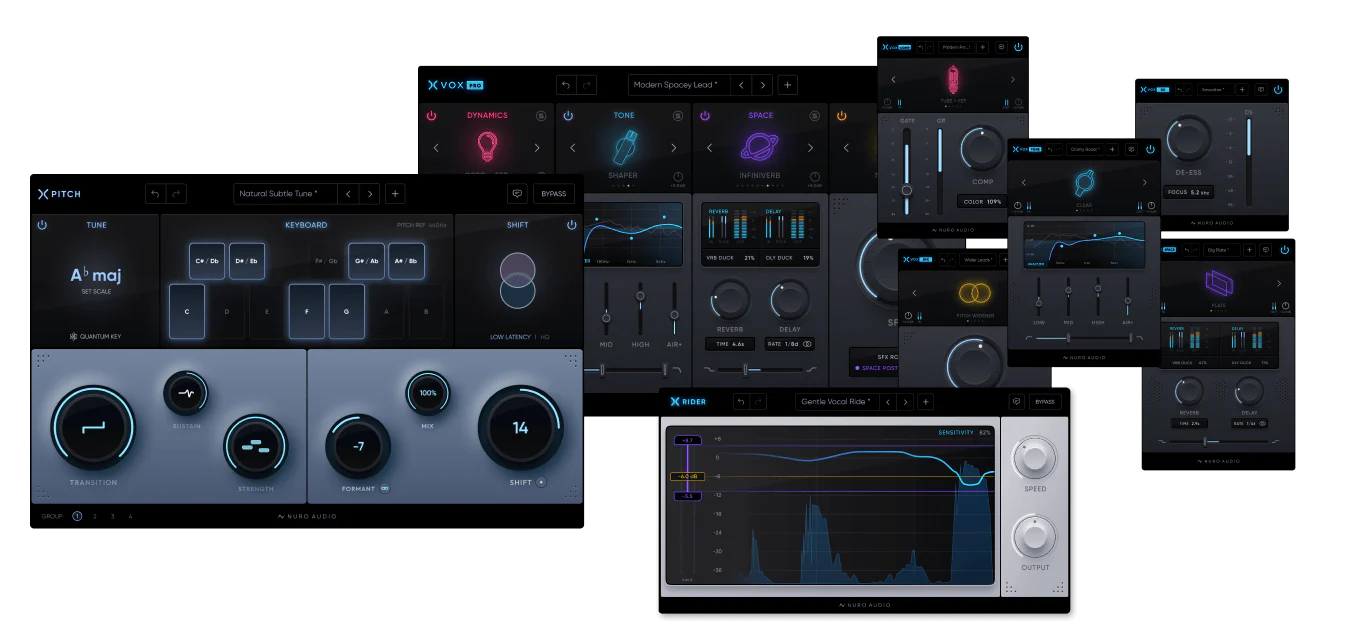Select the Dynamics light bulb module icon

pyautogui.click(x=486, y=147)
